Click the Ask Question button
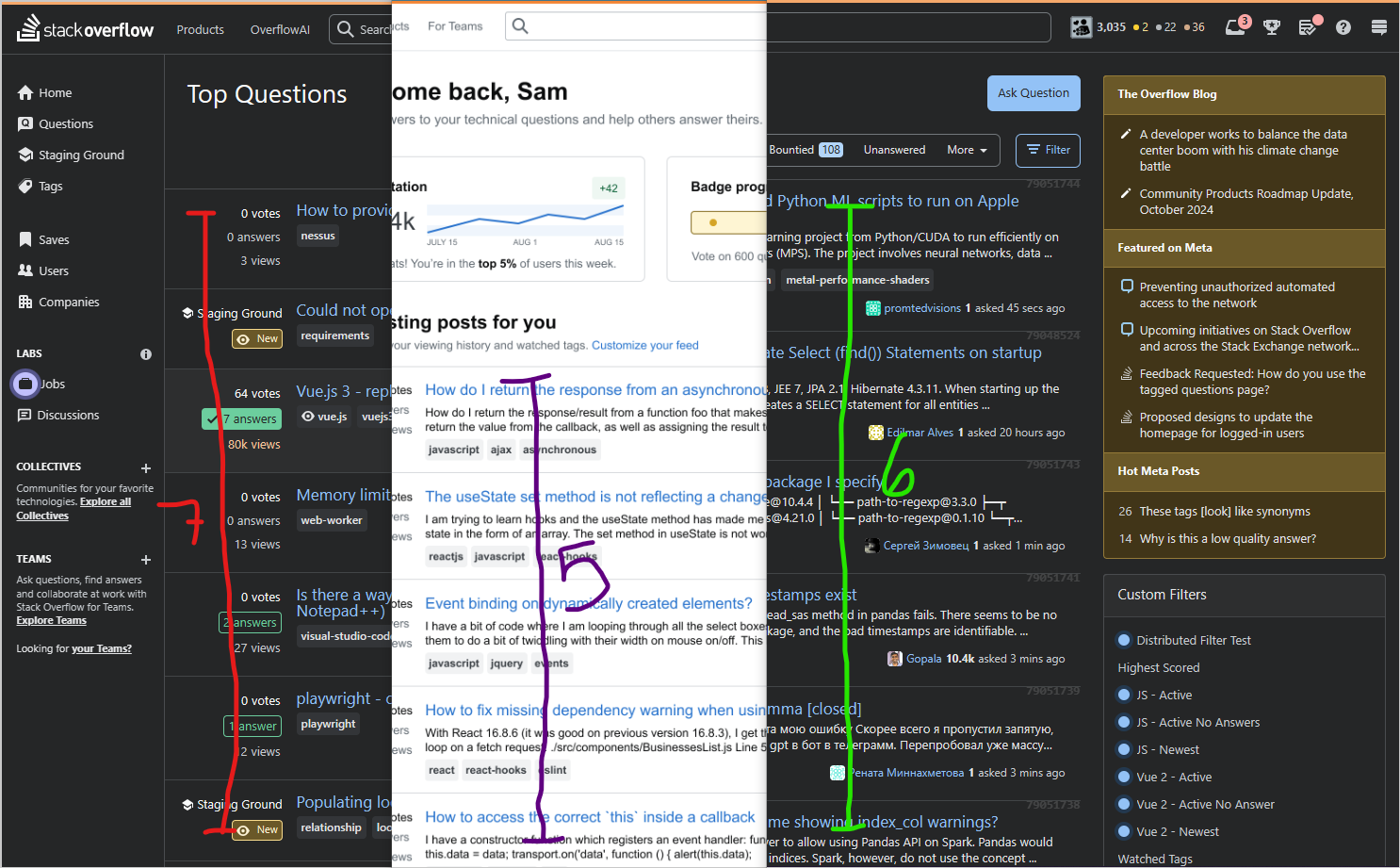This screenshot has height=868, width=1400. [1034, 93]
